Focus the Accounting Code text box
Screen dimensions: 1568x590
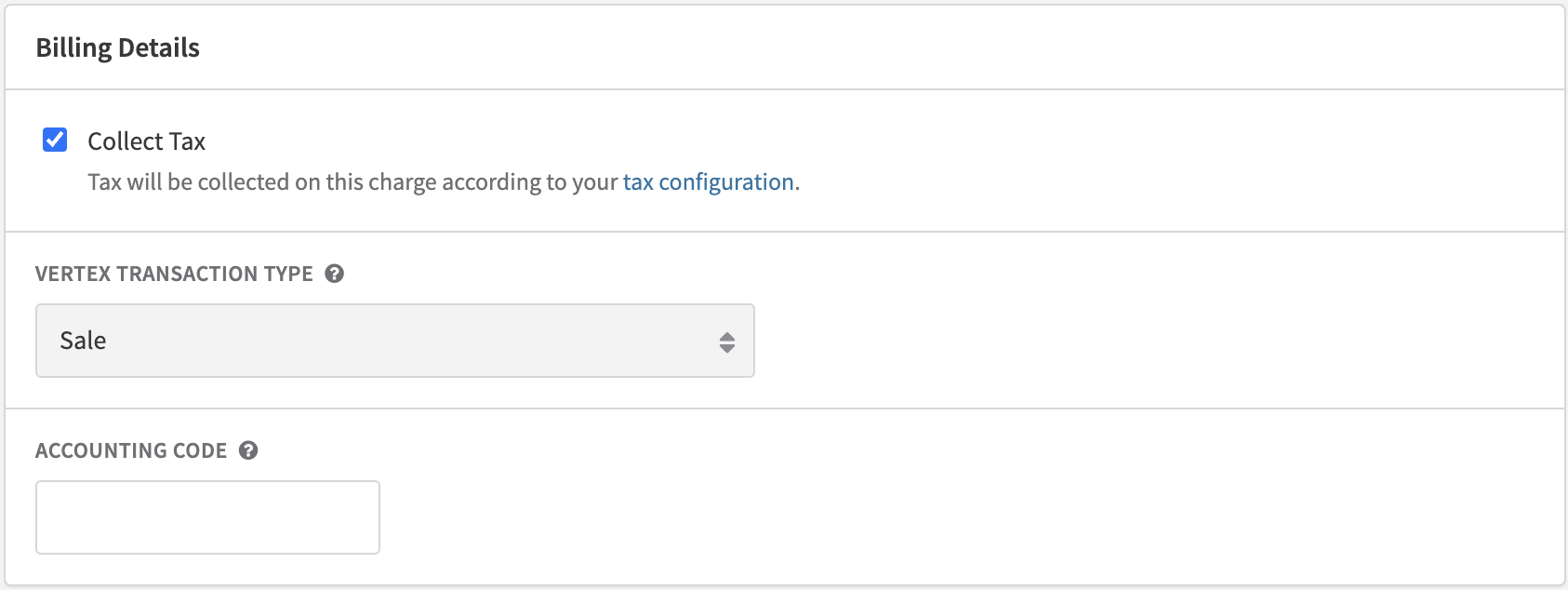pos(207,517)
